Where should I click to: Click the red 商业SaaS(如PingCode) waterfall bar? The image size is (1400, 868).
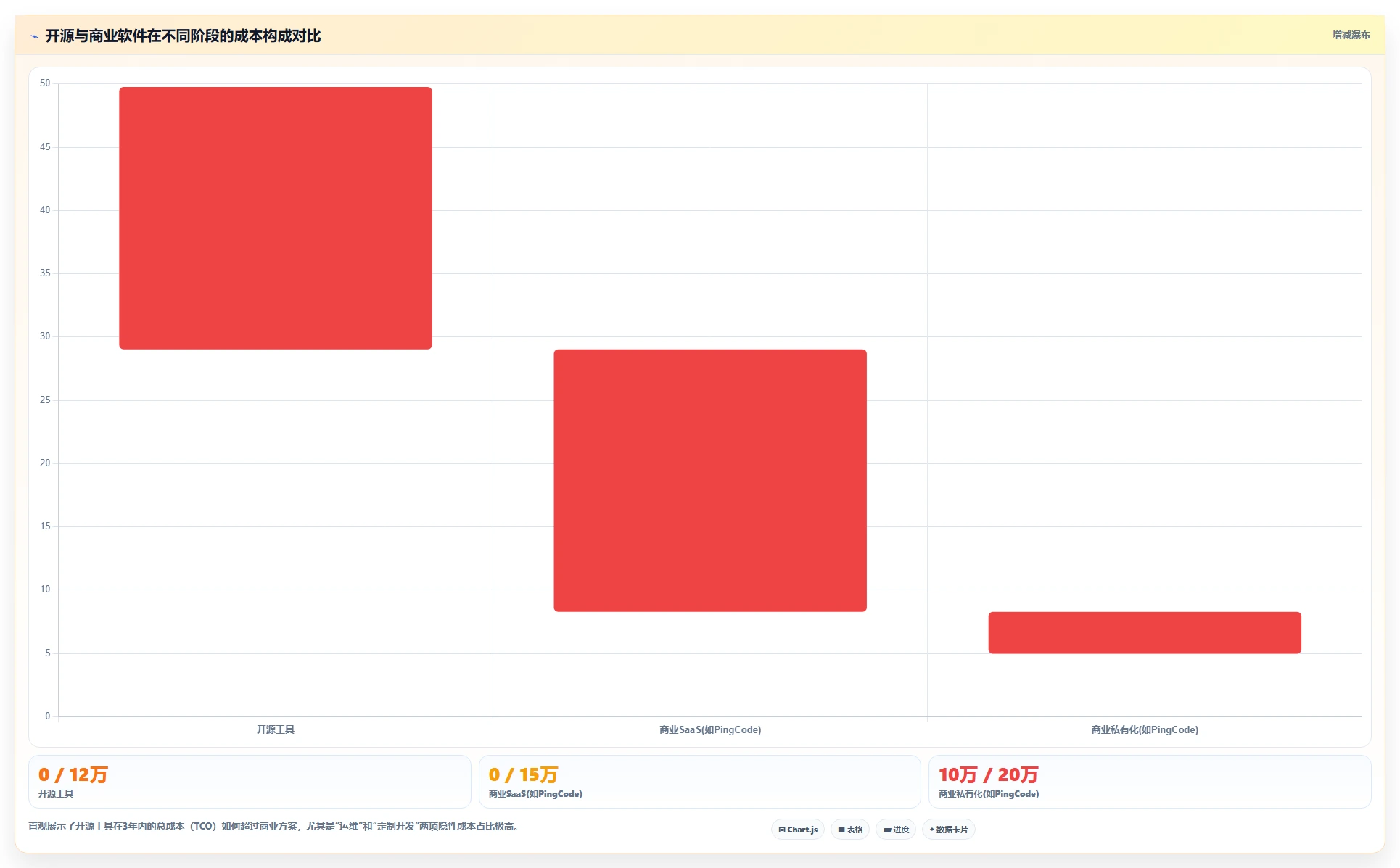[710, 481]
